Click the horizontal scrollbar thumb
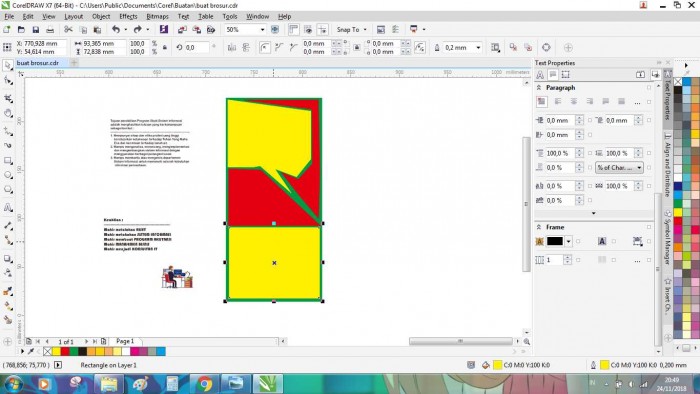This screenshot has height=394, width=700. click(461, 341)
